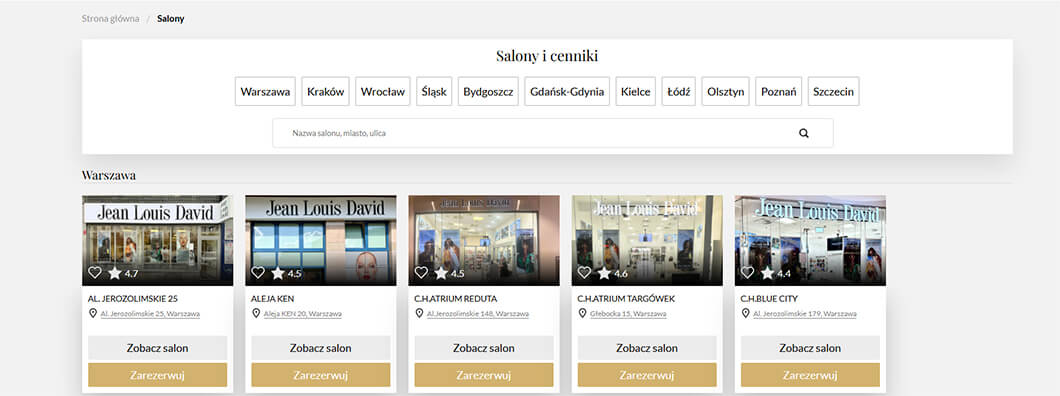The image size is (1060, 396).
Task: Choose the Gdańsk-Gdynia filter
Action: click(x=567, y=91)
